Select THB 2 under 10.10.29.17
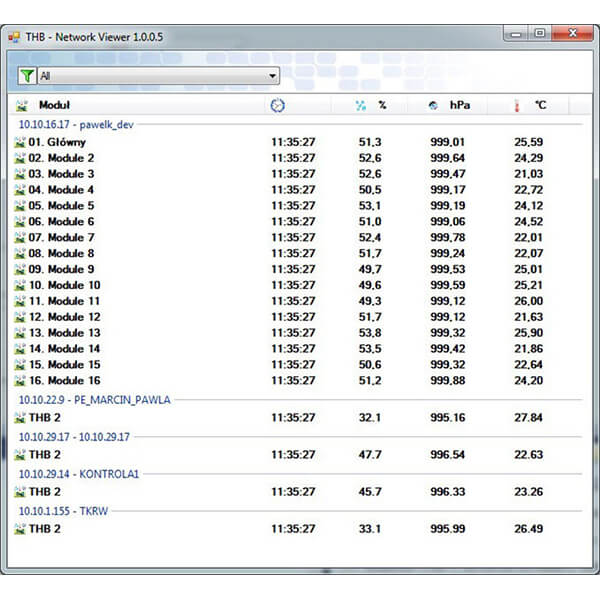 45,455
